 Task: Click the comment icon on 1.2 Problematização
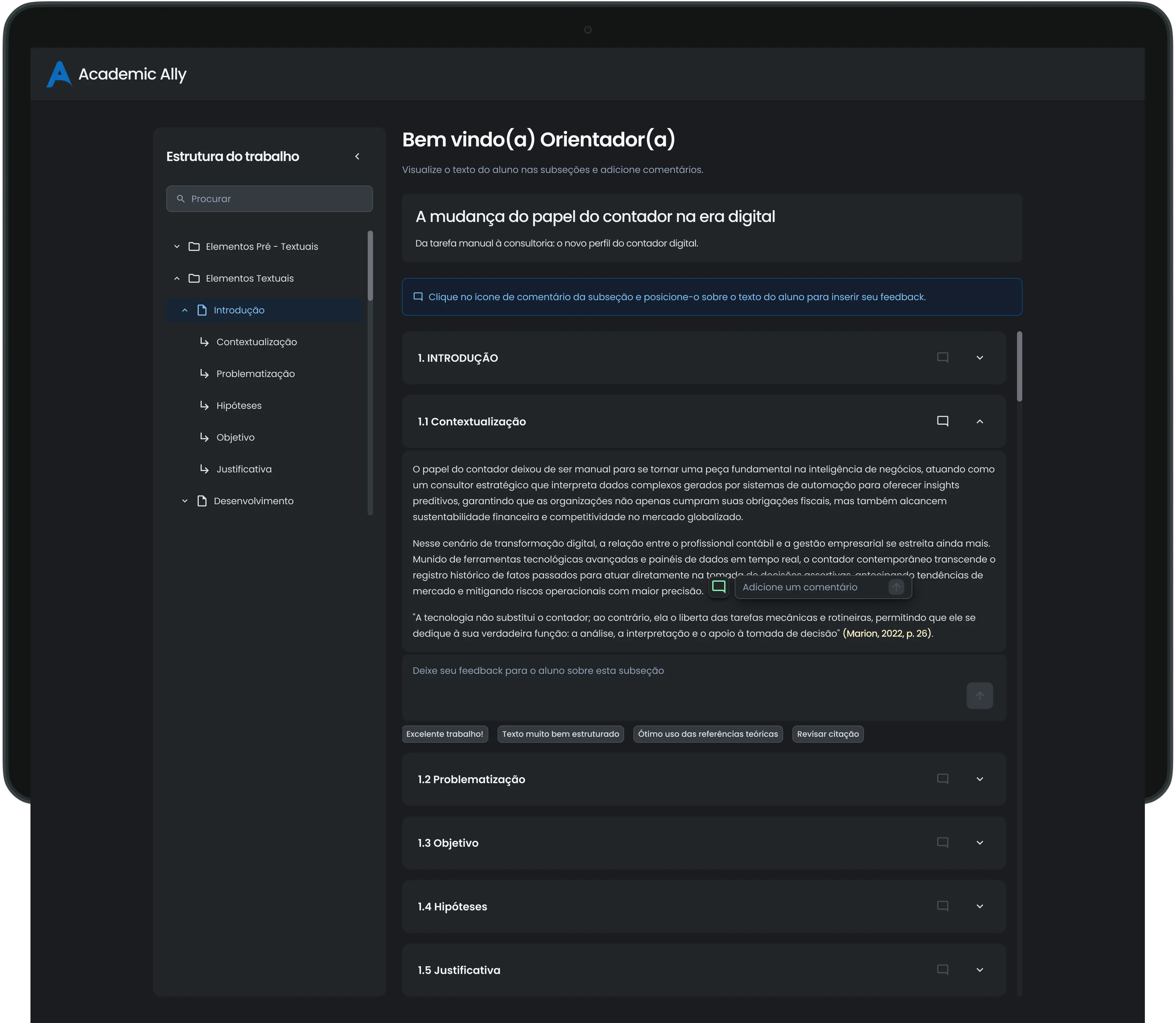coord(943,779)
